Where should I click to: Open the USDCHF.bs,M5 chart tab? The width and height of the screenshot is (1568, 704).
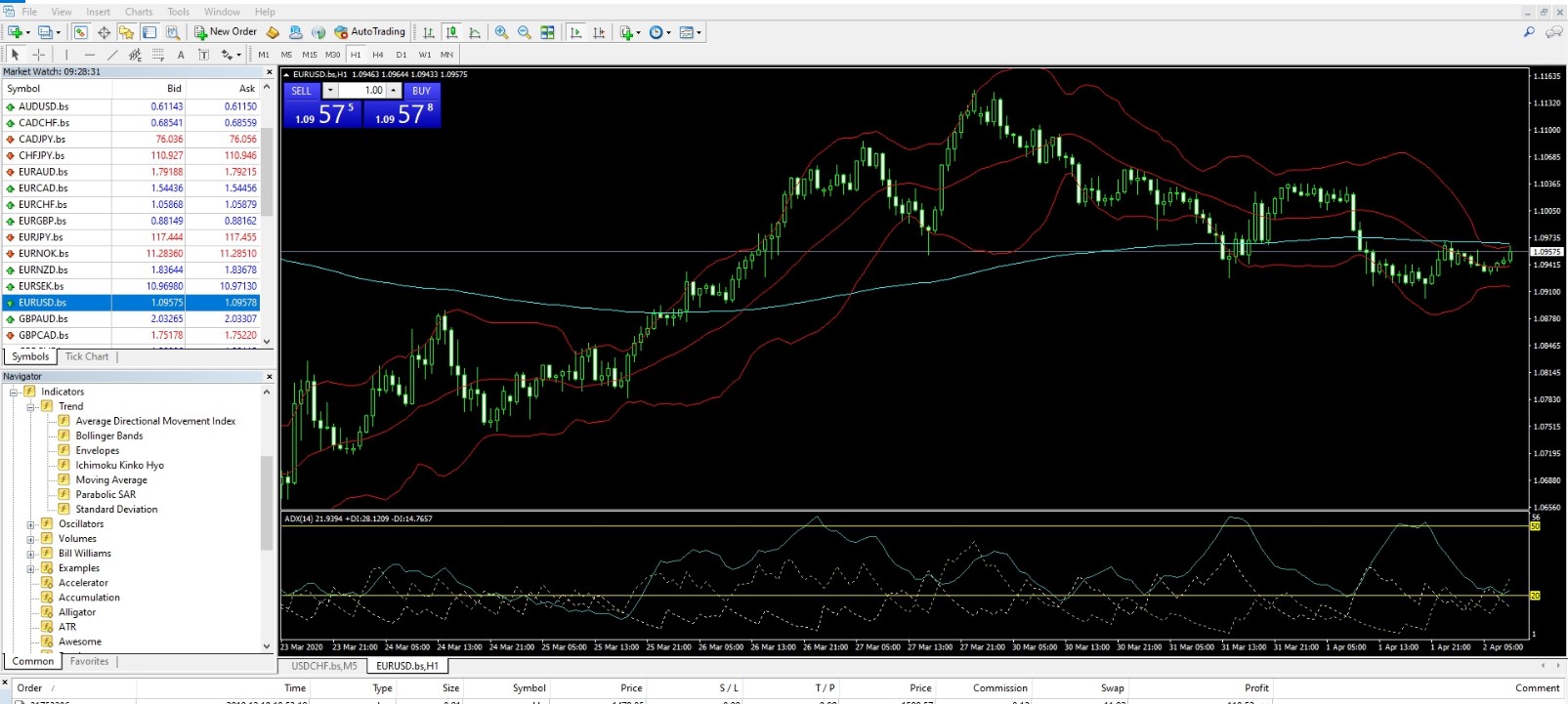click(324, 666)
